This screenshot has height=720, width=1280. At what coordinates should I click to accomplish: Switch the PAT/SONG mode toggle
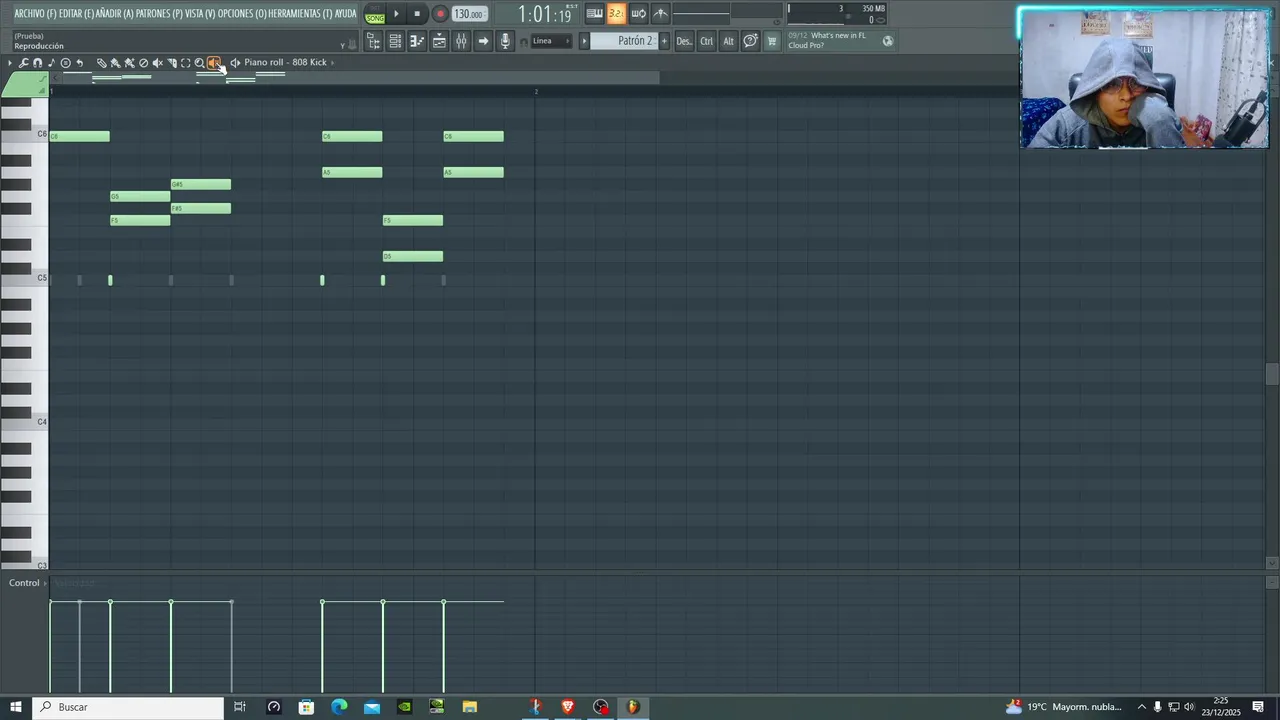(x=375, y=14)
